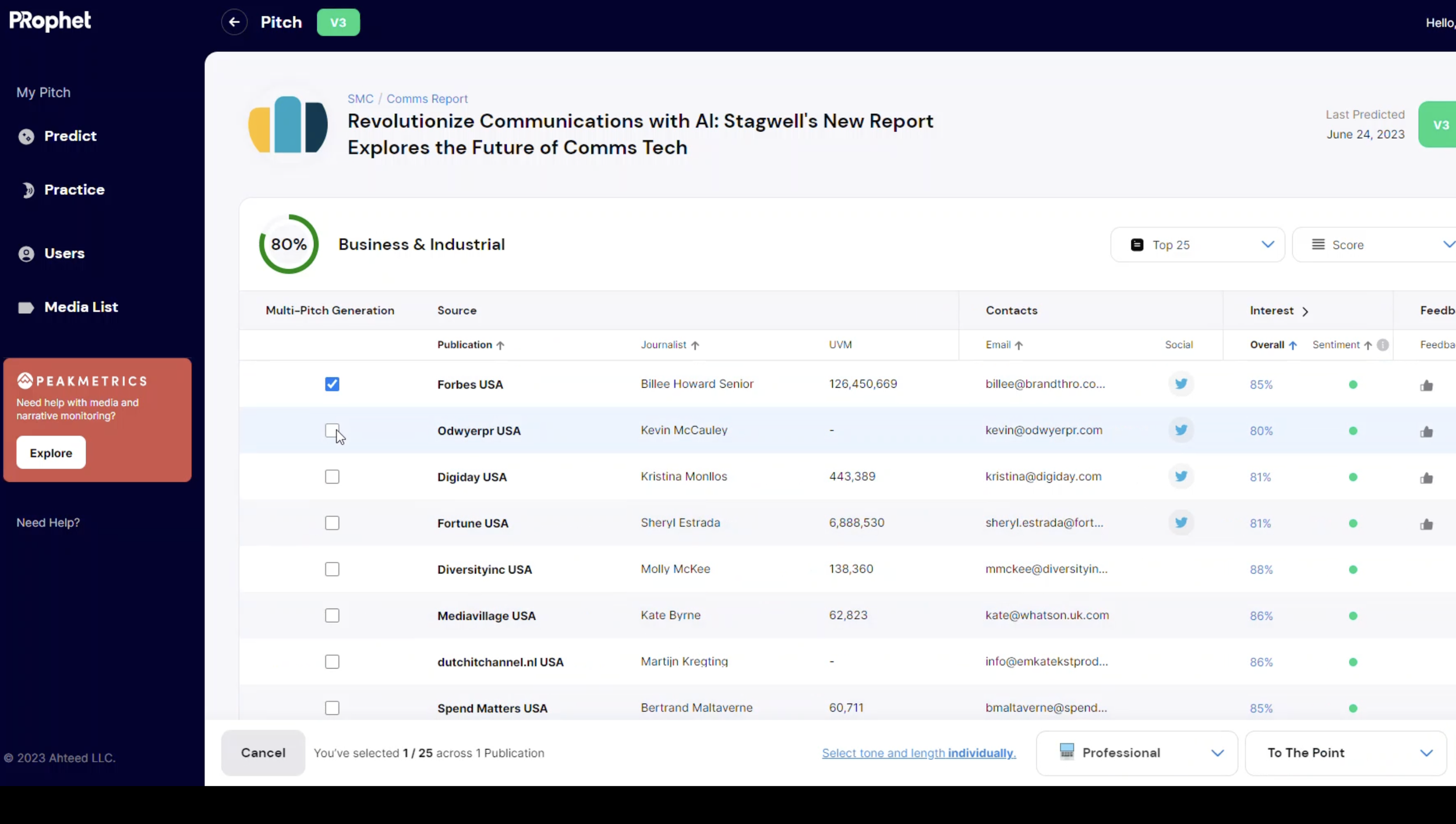Viewport: 1456px width, 824px height.
Task: Click Select tone and length individually link
Action: (918, 753)
